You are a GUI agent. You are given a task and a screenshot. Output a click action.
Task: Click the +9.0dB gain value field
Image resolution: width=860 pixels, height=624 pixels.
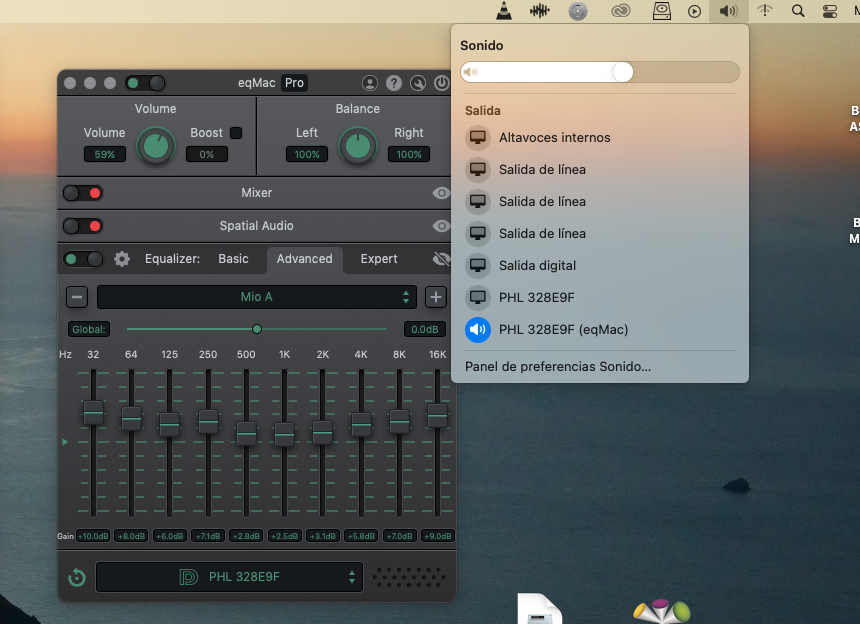pyautogui.click(x=437, y=536)
